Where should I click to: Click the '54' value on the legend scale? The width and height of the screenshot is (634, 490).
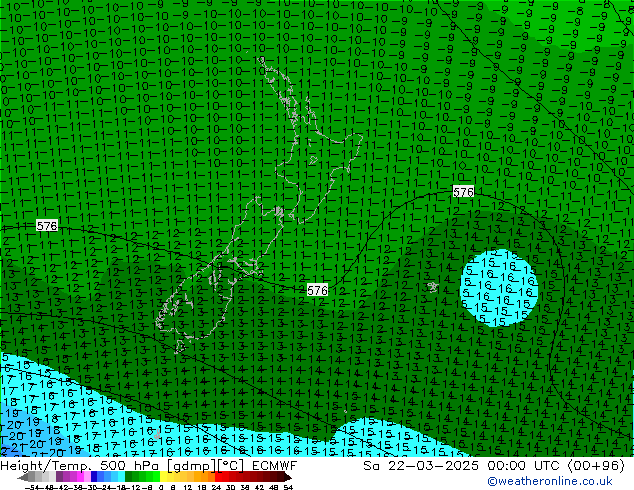[287, 487]
